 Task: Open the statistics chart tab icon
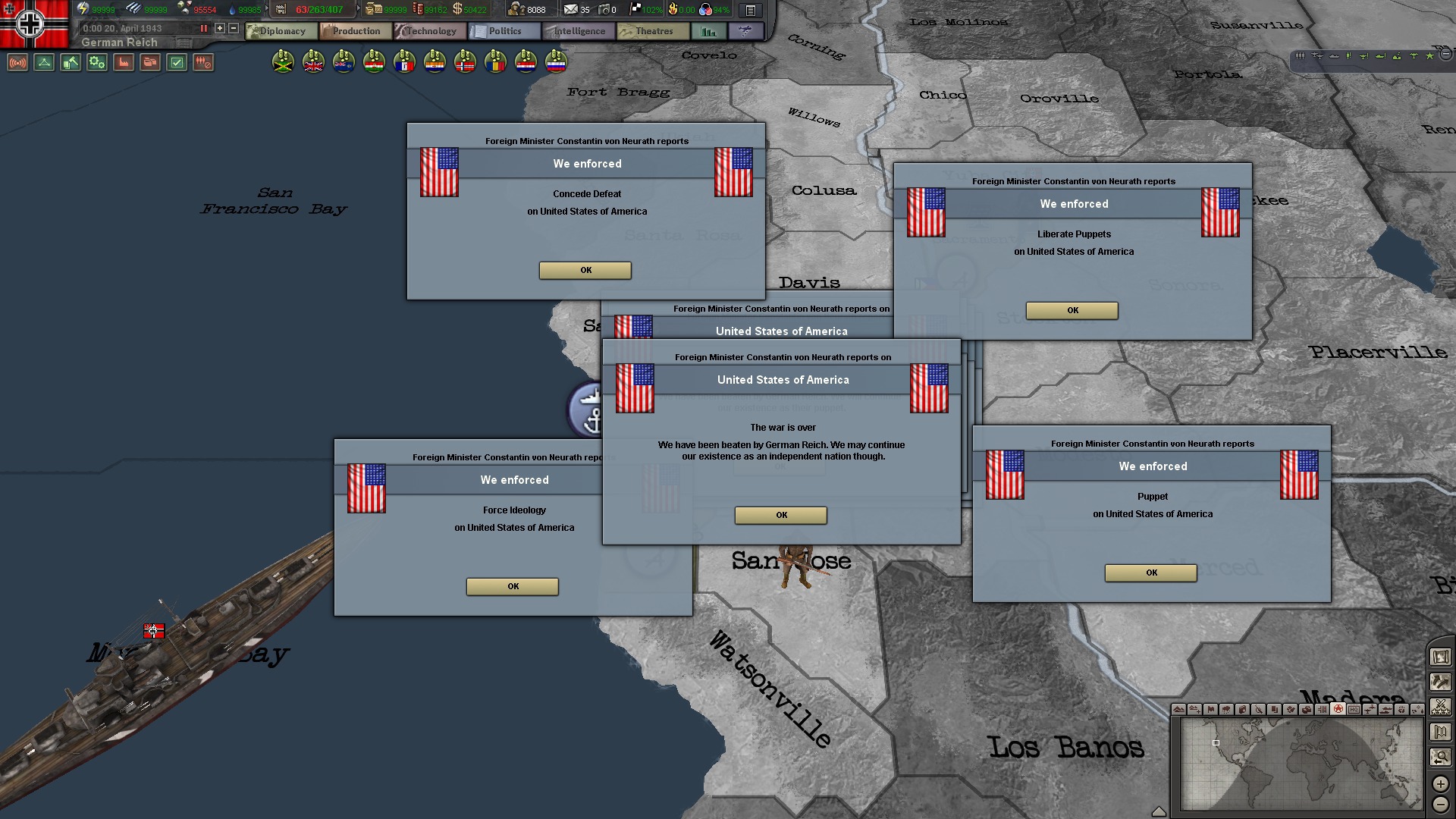pos(708,31)
